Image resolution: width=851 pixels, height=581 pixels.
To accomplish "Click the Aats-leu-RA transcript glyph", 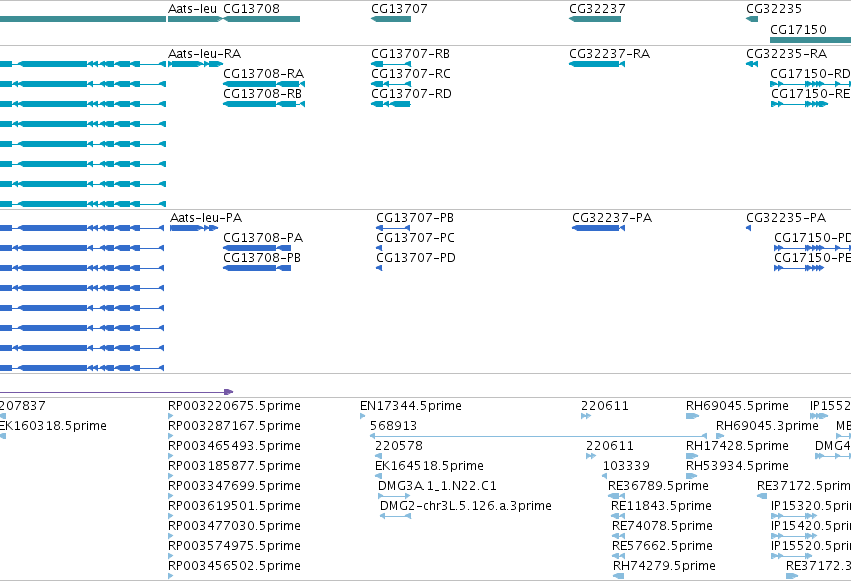I will point(195,64).
